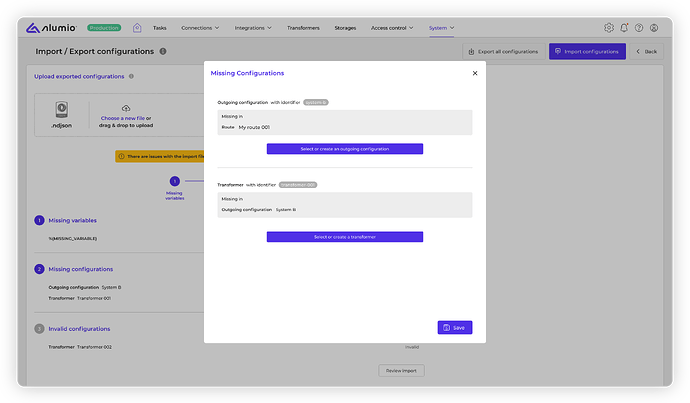The image size is (690, 403).
Task: Open the help question mark icon
Action: 639,28
